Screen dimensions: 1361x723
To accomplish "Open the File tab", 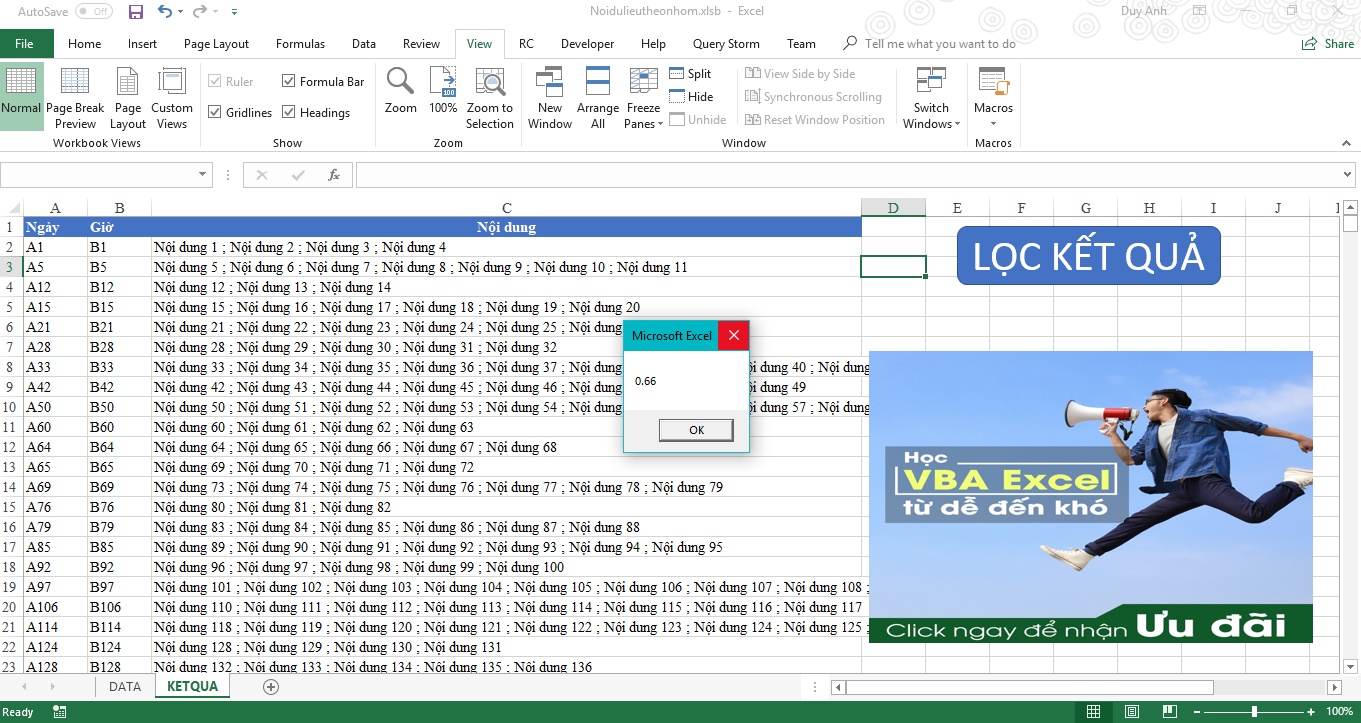I will [24, 44].
